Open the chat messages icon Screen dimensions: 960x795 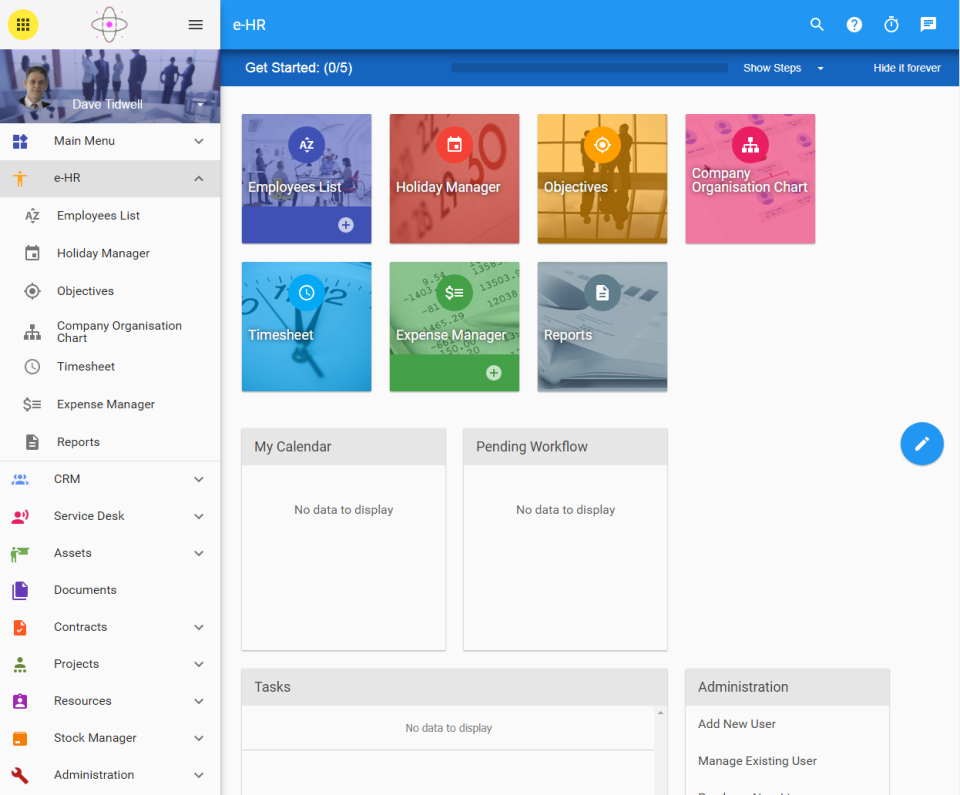(928, 24)
